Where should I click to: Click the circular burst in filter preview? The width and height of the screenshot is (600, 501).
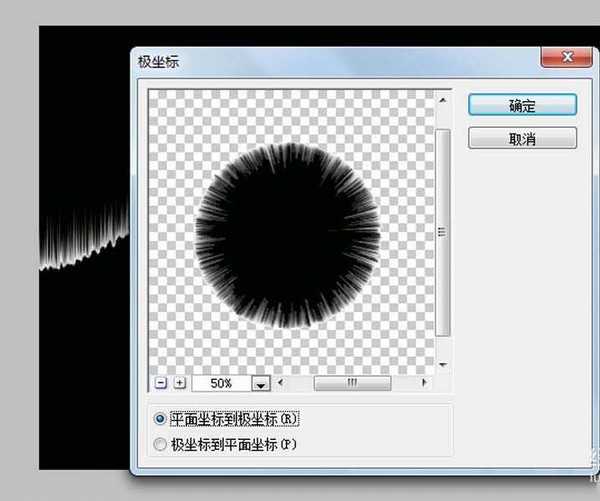[288, 235]
